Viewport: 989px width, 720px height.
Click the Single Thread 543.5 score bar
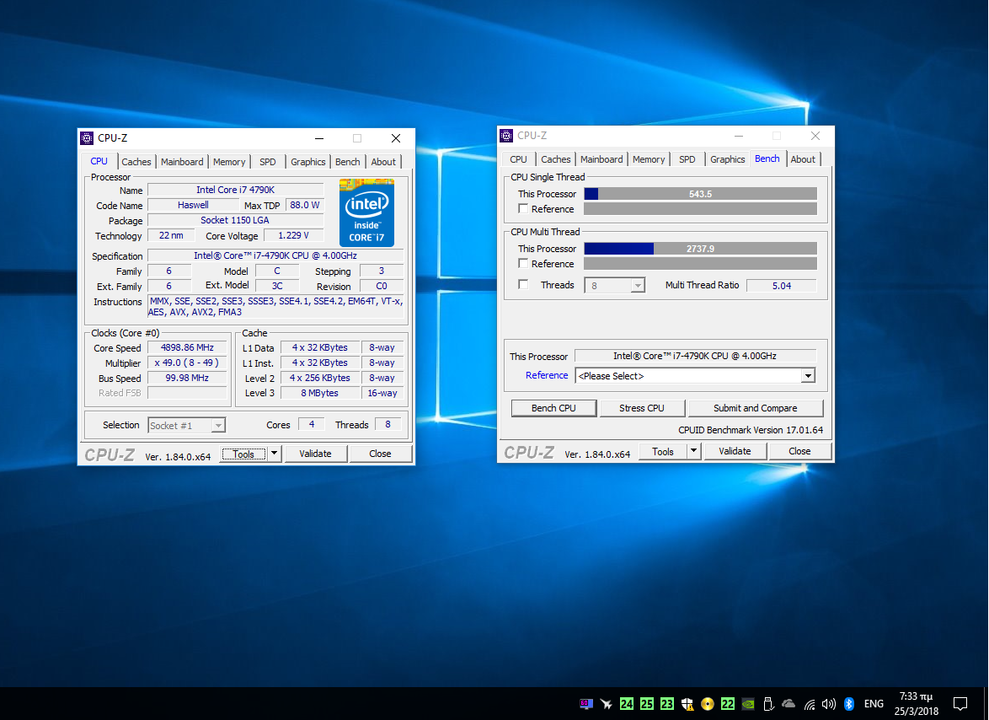pyautogui.click(x=700, y=194)
